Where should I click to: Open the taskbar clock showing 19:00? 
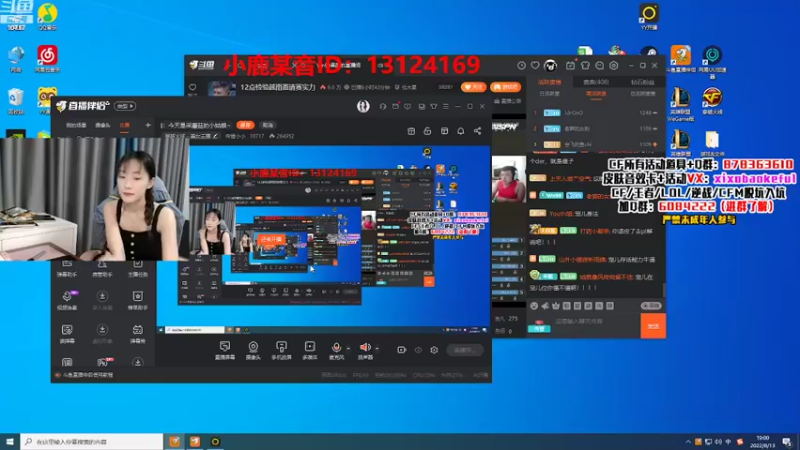[x=763, y=442]
